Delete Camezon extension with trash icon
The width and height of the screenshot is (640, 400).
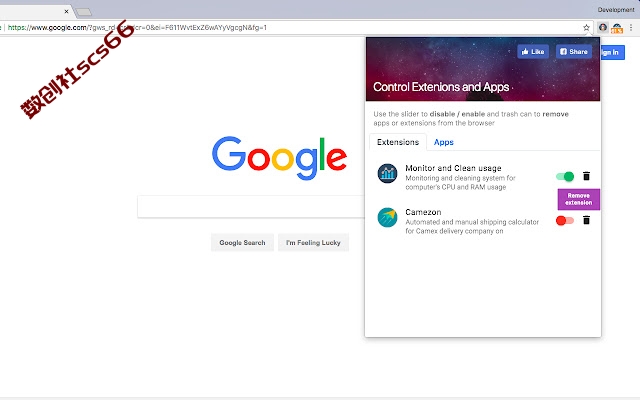tap(586, 220)
